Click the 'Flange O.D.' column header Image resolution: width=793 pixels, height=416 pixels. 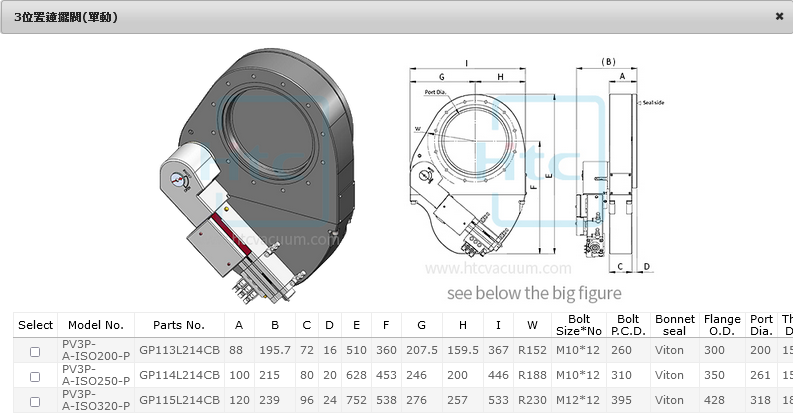722,325
